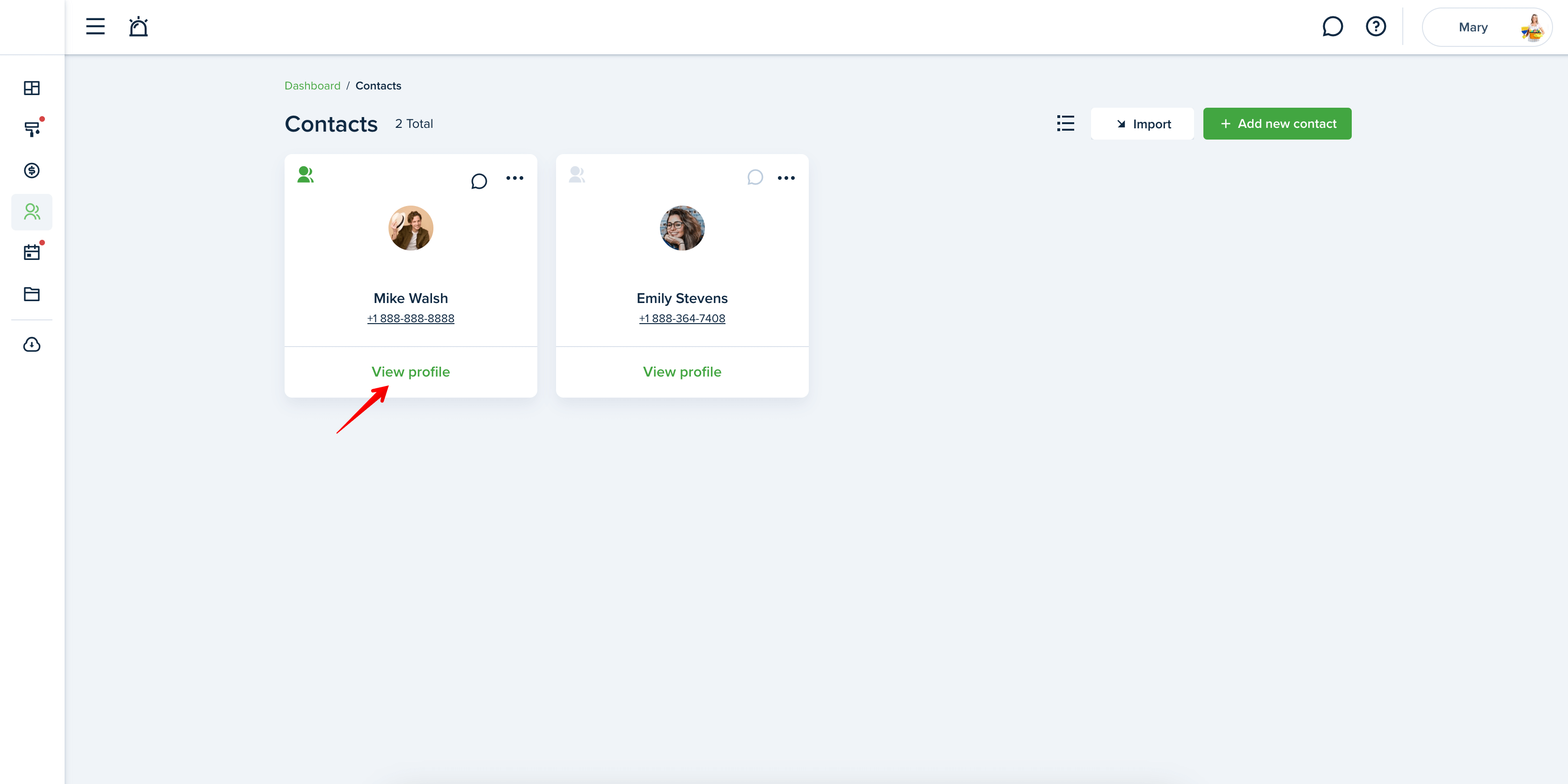
Task: Toggle Emily Stevens' grey user status icon
Action: [577, 175]
